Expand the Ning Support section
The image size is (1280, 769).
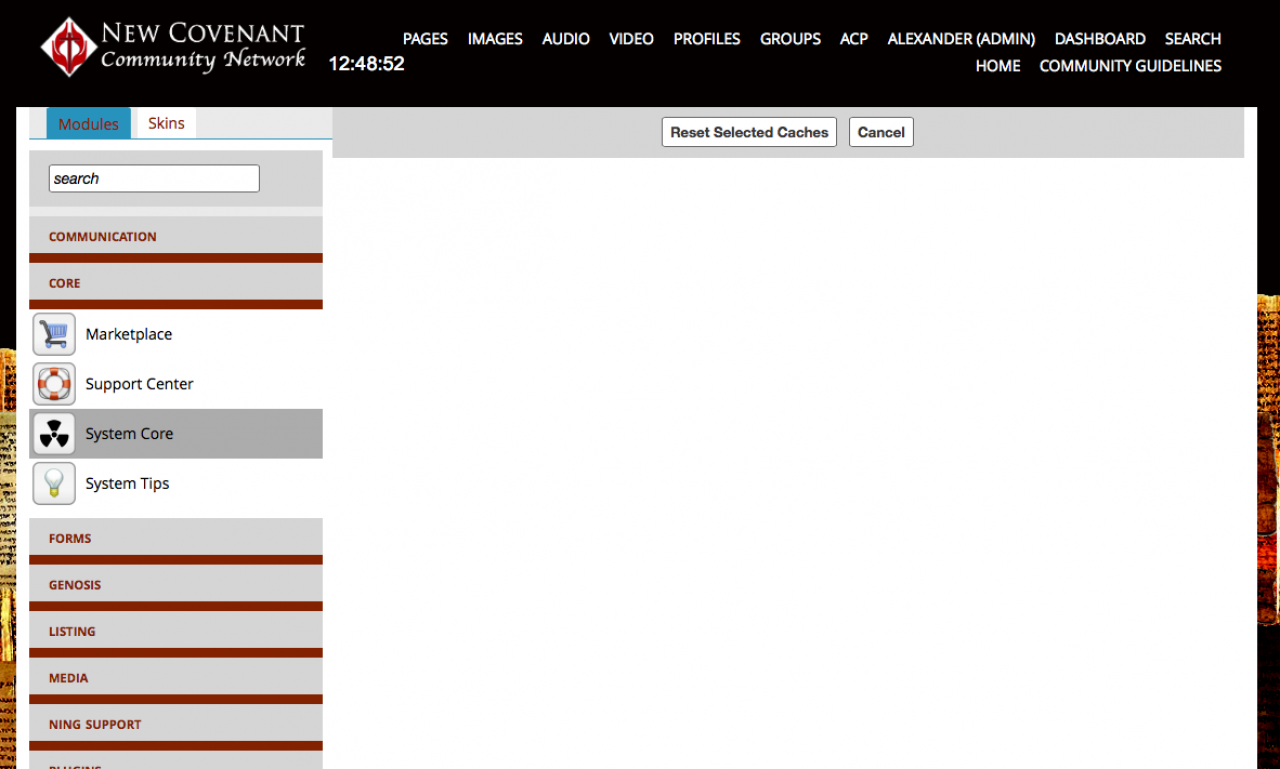[176, 724]
